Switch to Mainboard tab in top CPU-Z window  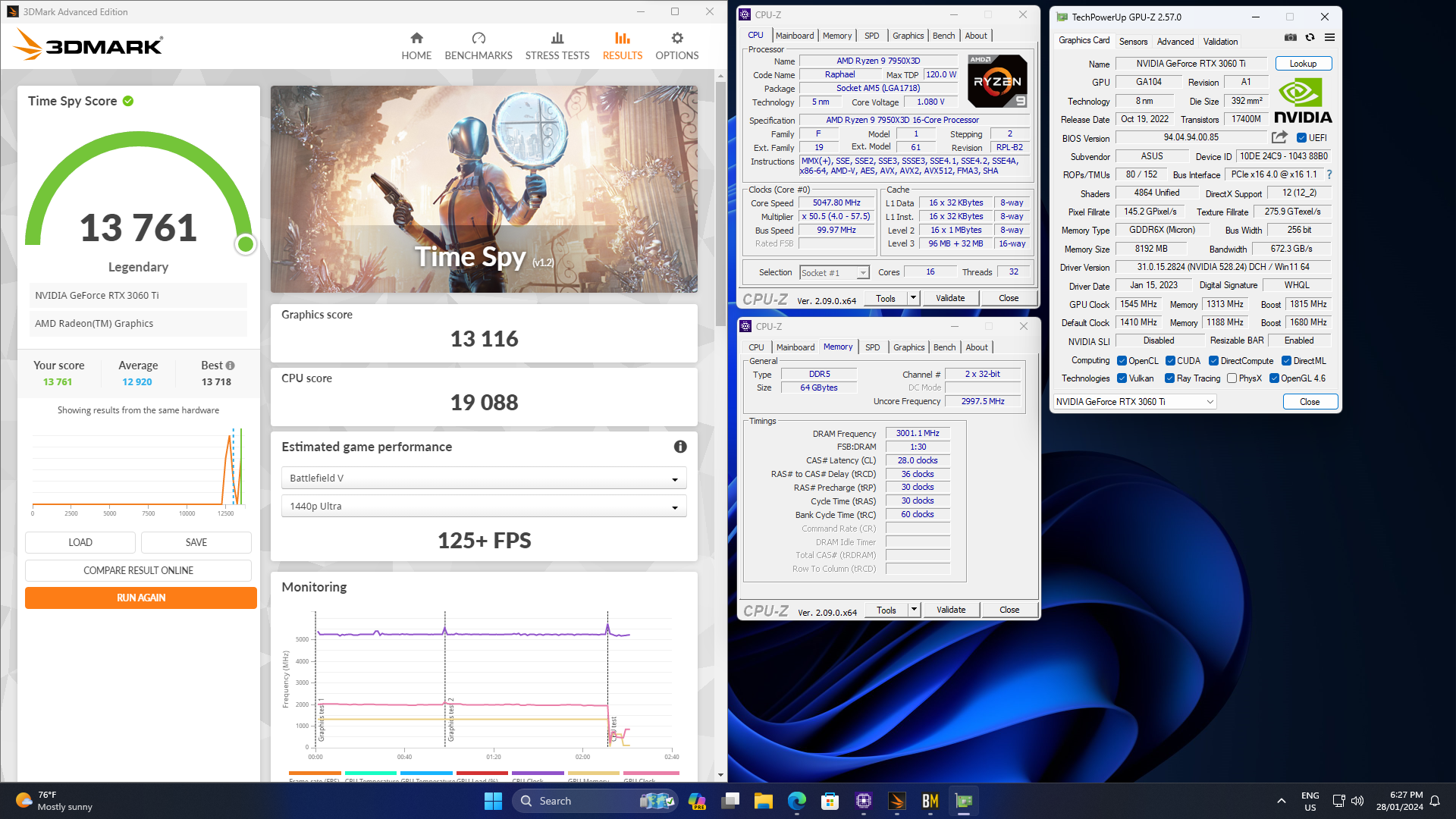pyautogui.click(x=794, y=36)
